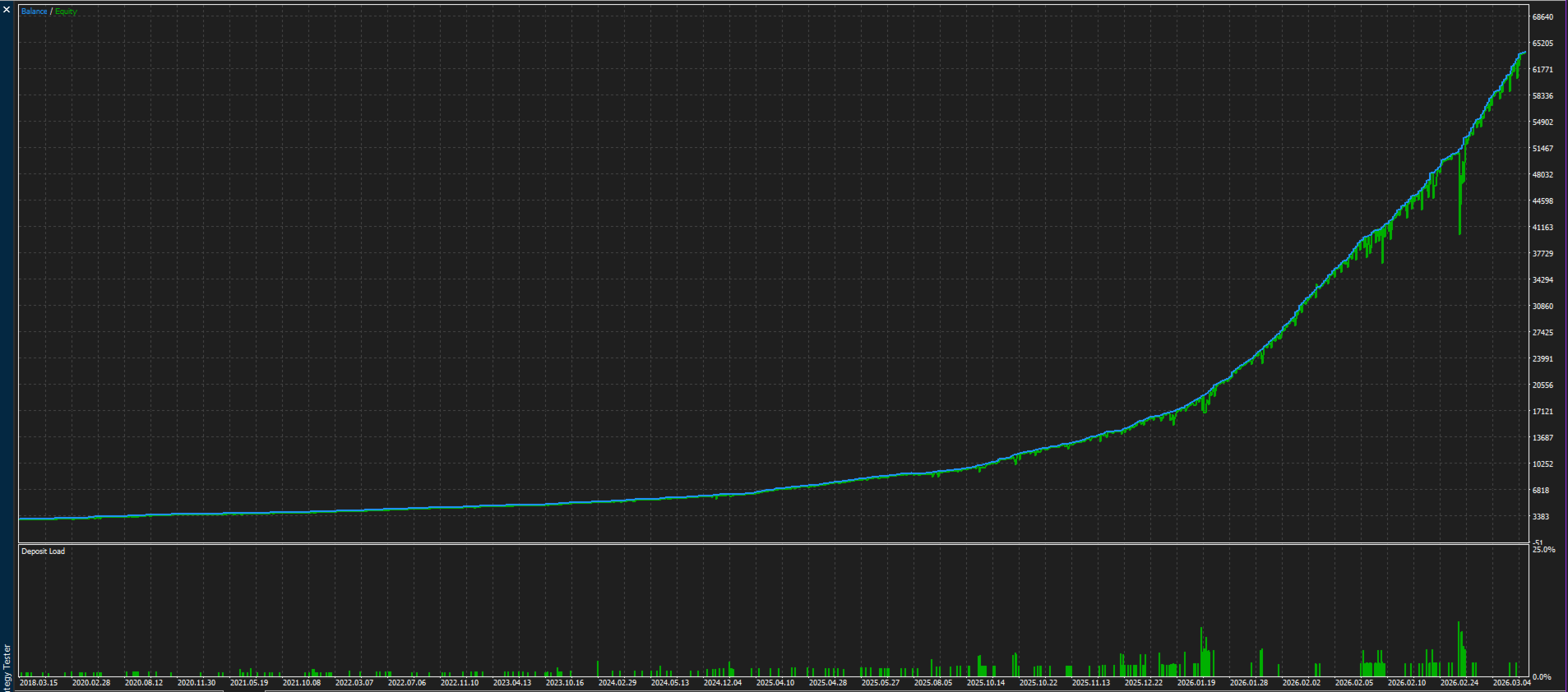Click the 2025.10.22 date on the time axis

(x=1038, y=683)
